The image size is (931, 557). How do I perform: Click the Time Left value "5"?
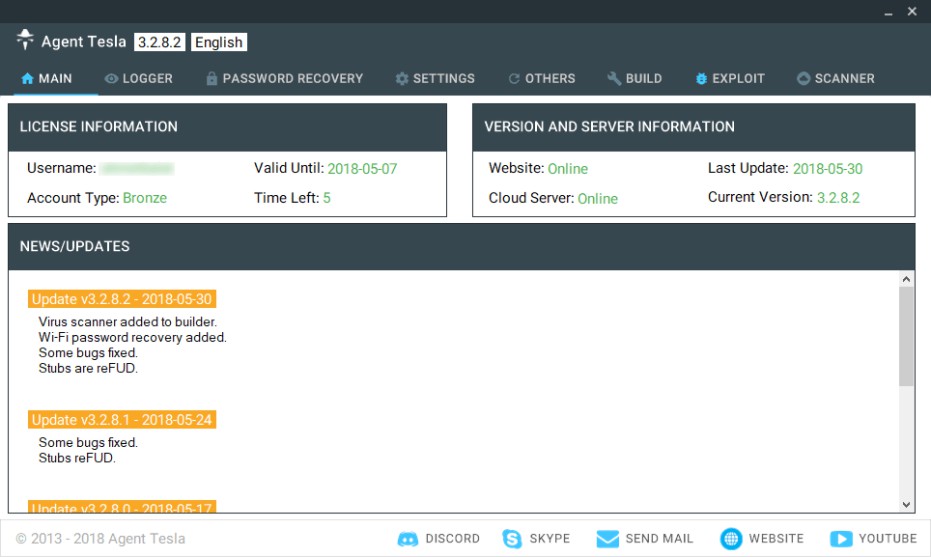point(327,198)
